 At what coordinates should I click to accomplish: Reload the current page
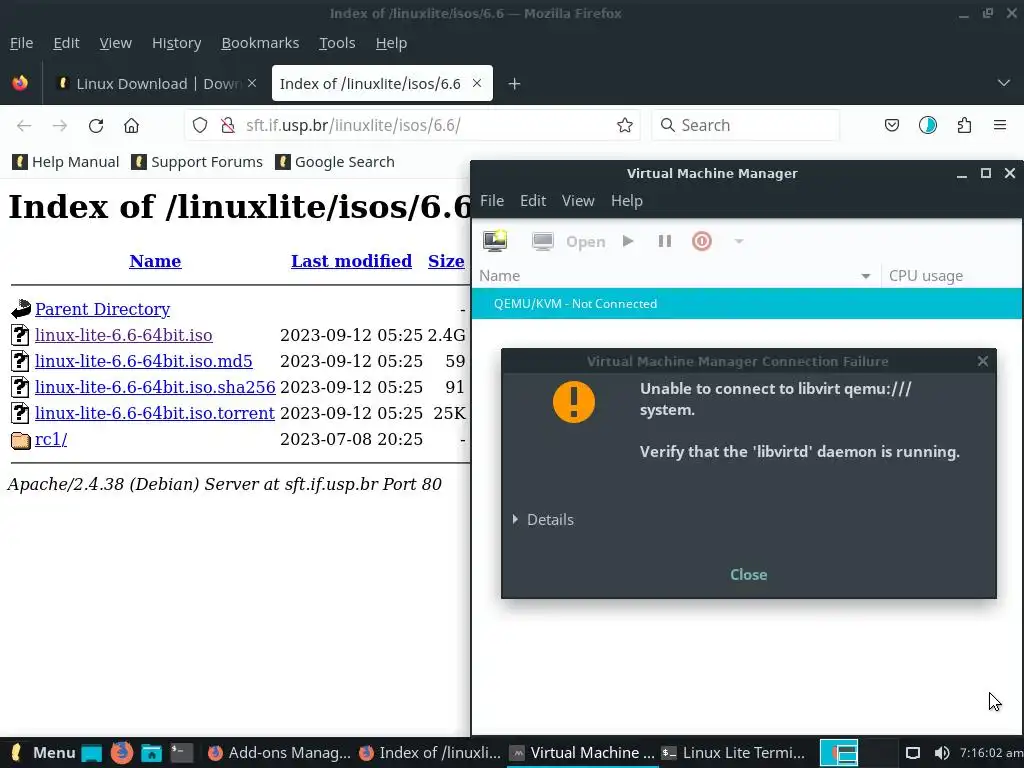coord(96,125)
